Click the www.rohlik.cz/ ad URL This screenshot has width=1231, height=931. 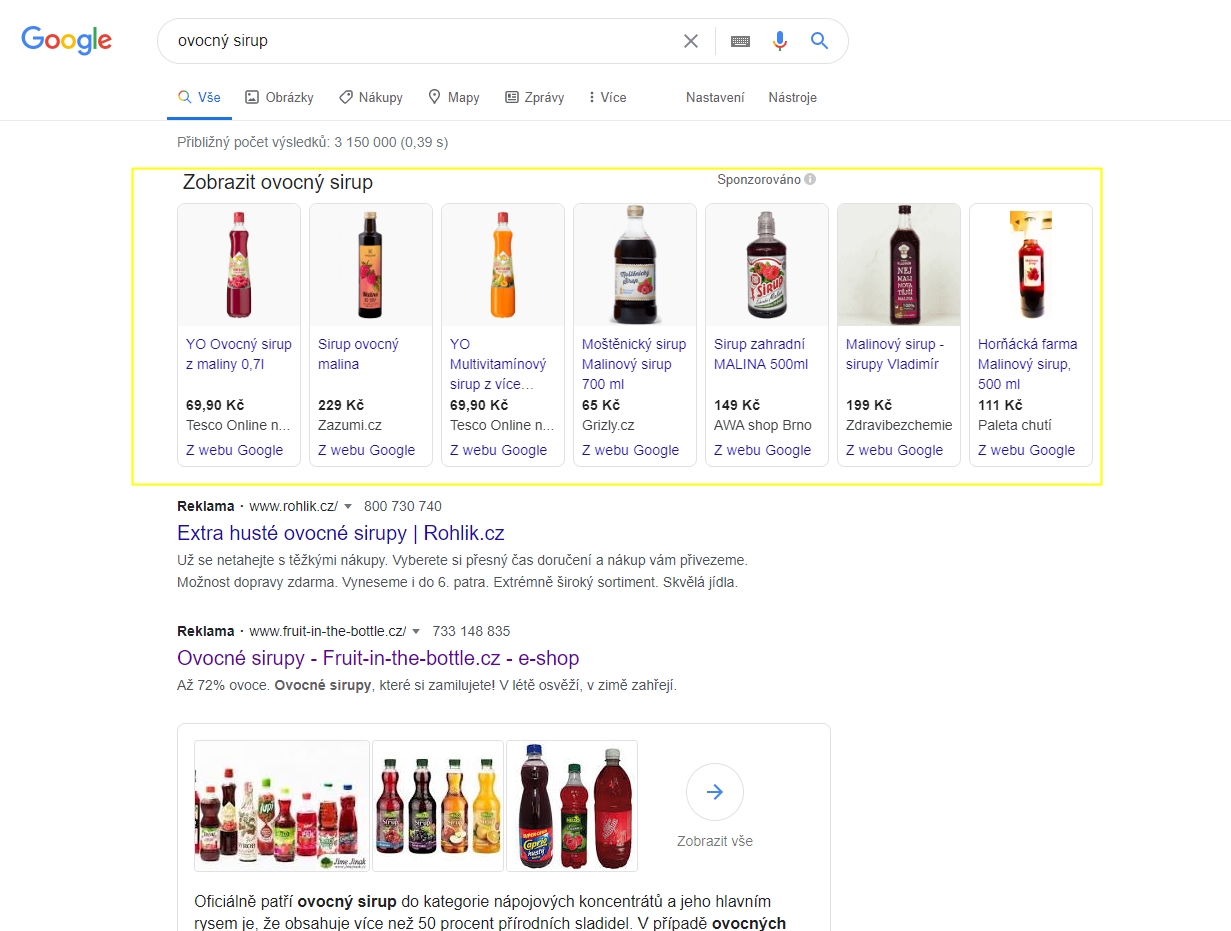click(x=294, y=507)
